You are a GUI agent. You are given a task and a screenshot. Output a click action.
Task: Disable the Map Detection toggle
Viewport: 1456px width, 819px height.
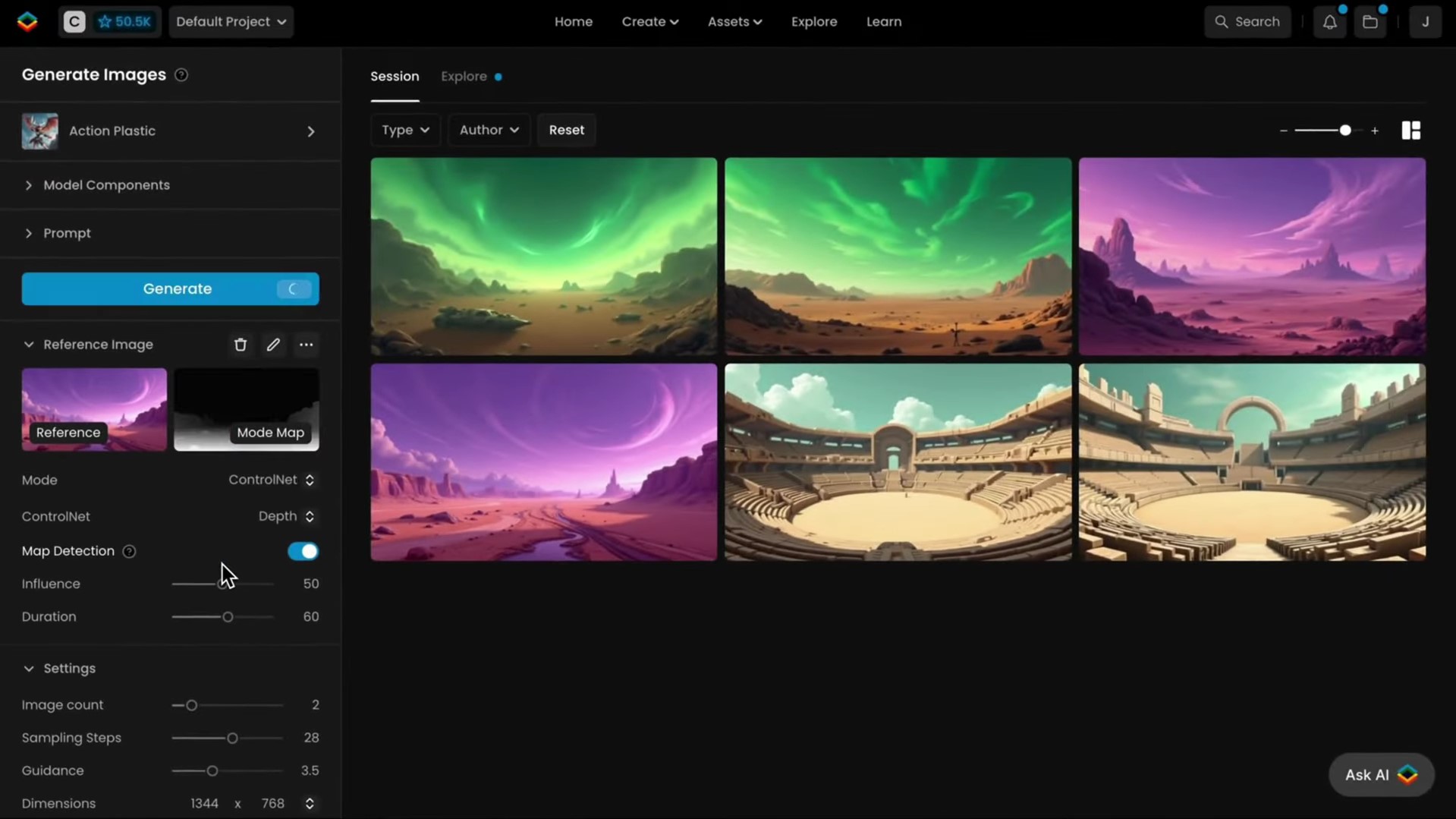303,551
